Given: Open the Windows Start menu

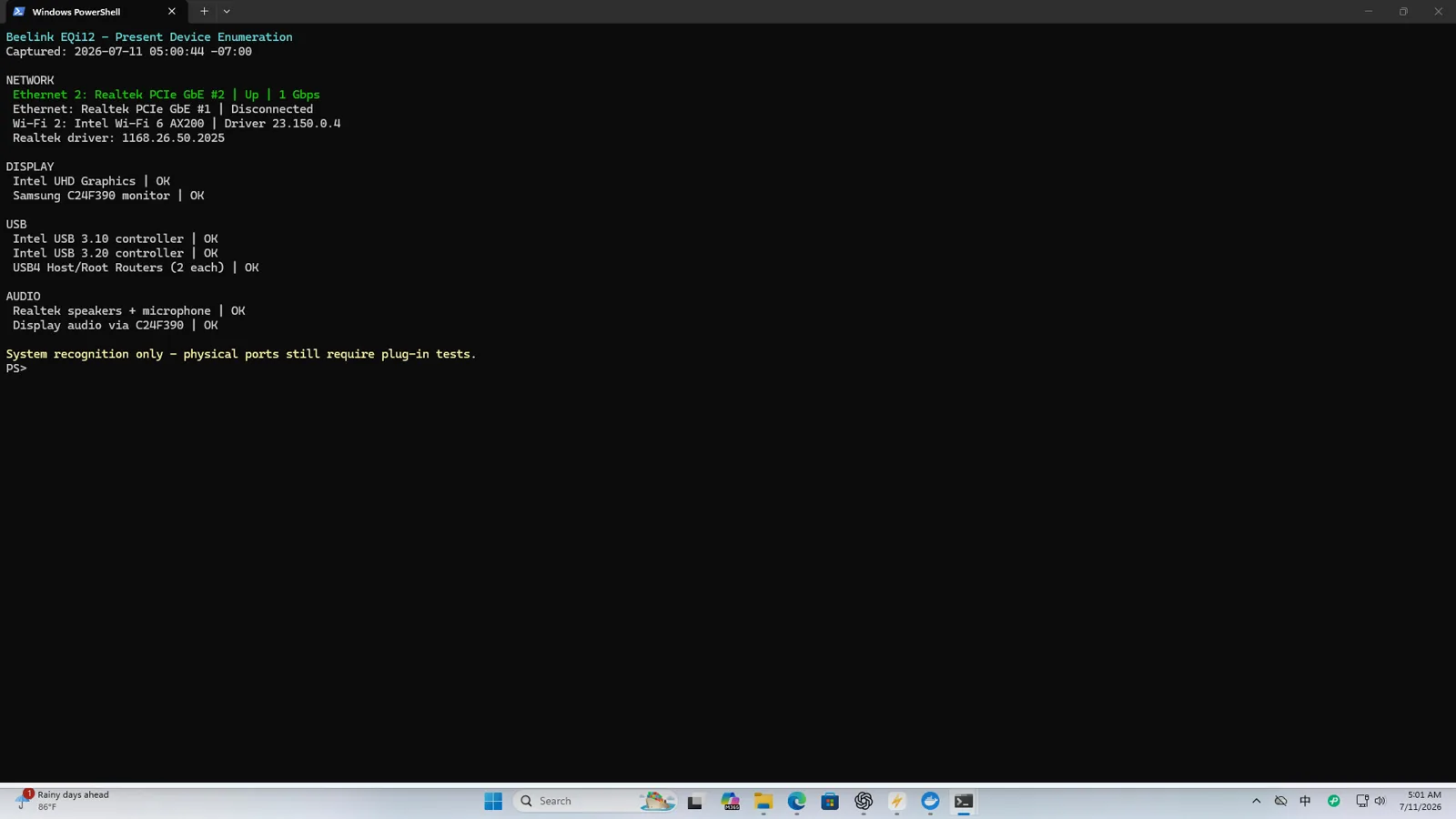Looking at the screenshot, I should coord(493,802).
